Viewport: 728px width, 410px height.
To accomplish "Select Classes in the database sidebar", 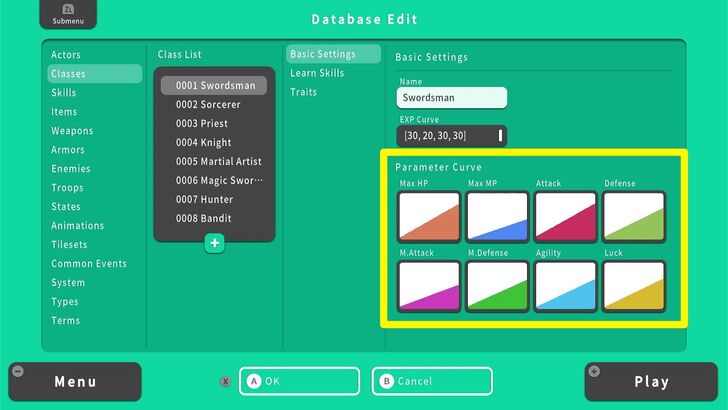I will click(x=95, y=74).
